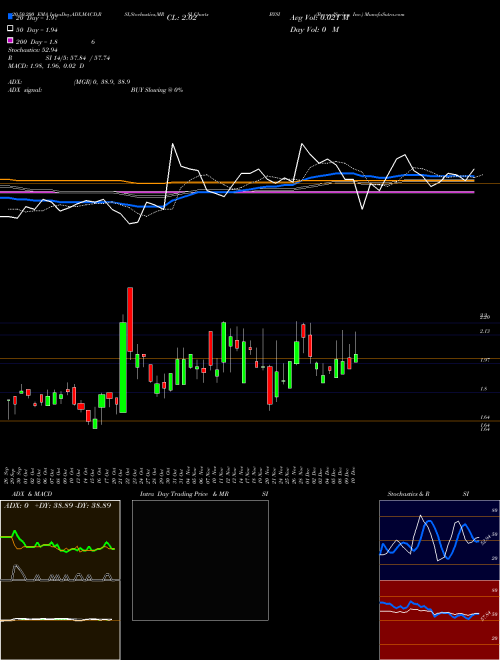
Task: Click the MACD white line in the ADX panel
Action: click(57, 619)
